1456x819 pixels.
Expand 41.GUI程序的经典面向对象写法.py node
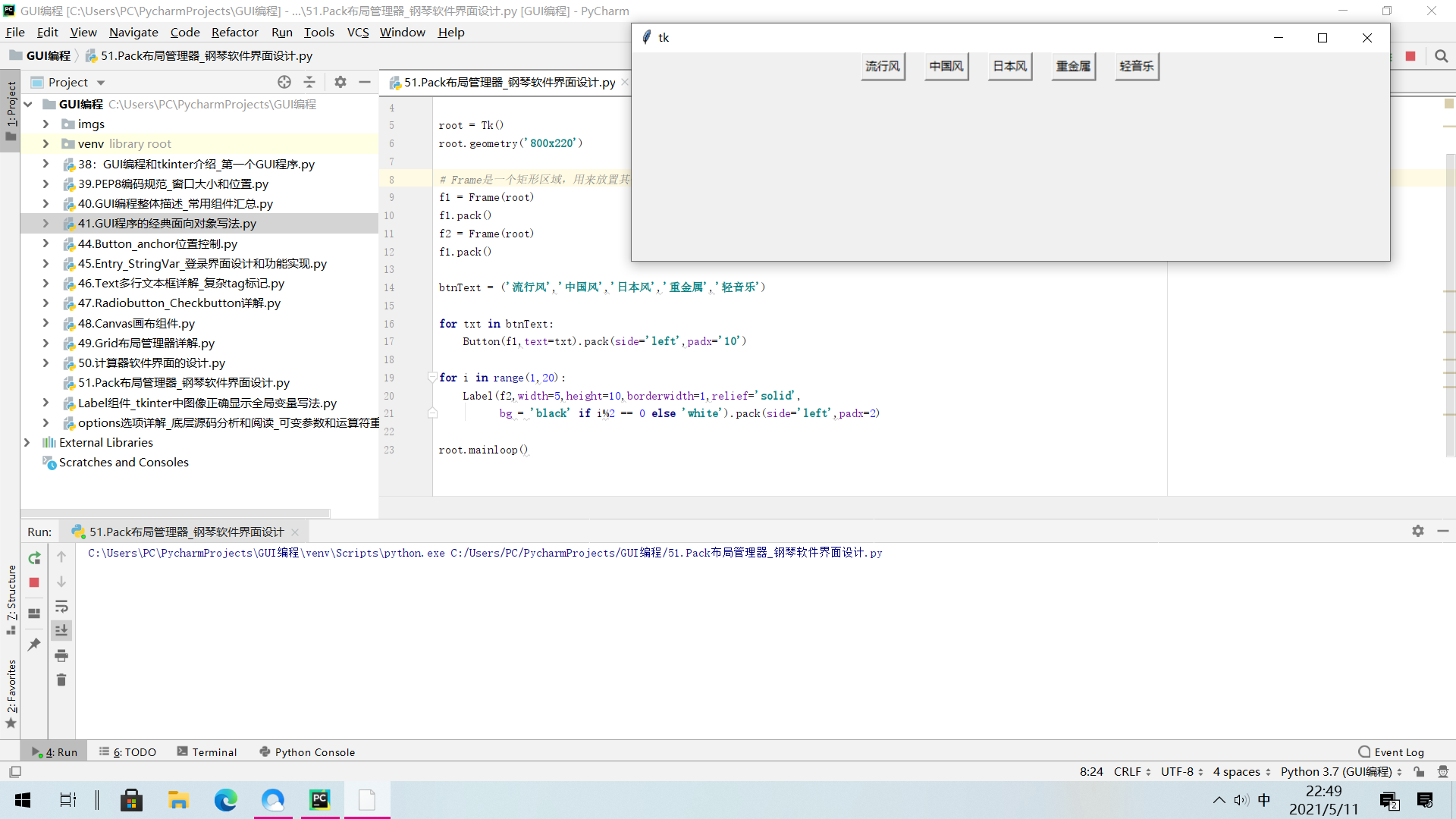45,223
